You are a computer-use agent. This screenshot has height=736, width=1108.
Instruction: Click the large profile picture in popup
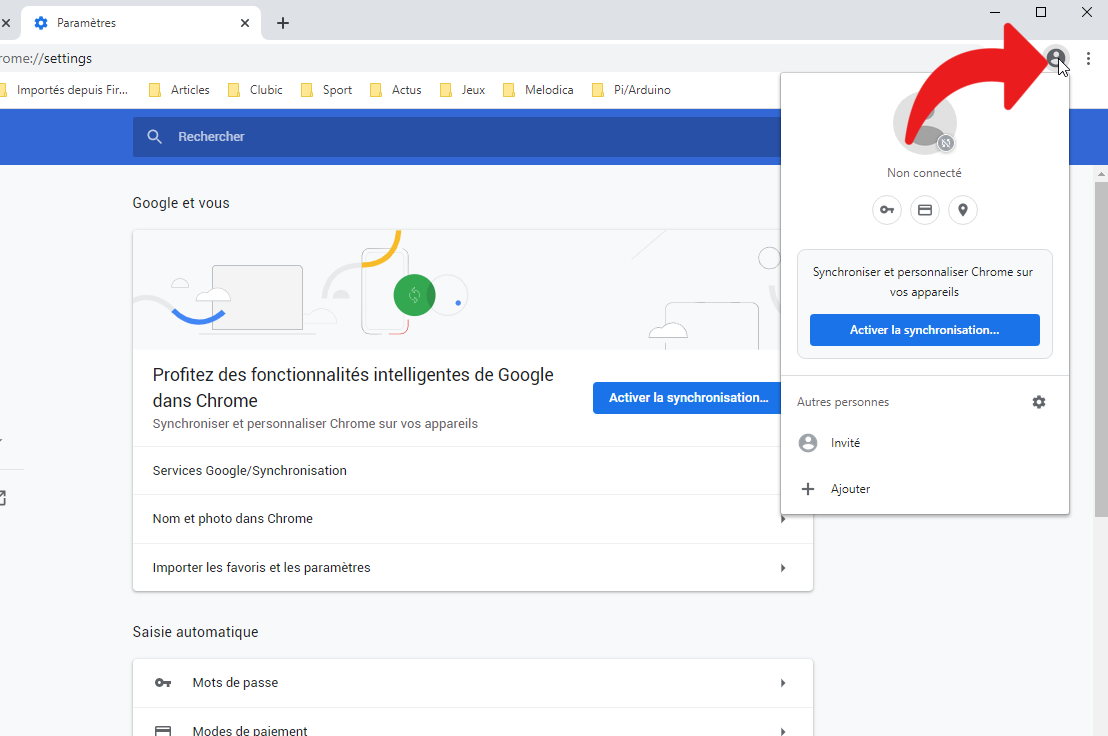click(924, 123)
